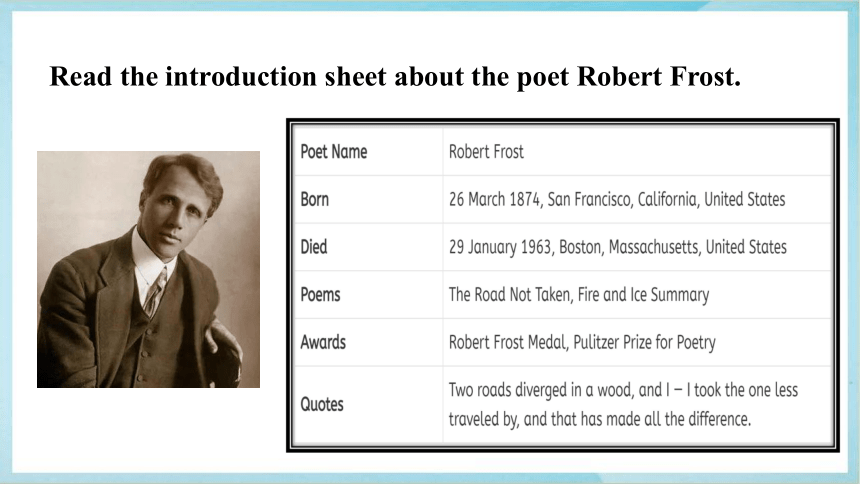The height and width of the screenshot is (484, 860).
Task: Select 'Fire and Ice Summary' text
Action: pyautogui.click(x=643, y=295)
